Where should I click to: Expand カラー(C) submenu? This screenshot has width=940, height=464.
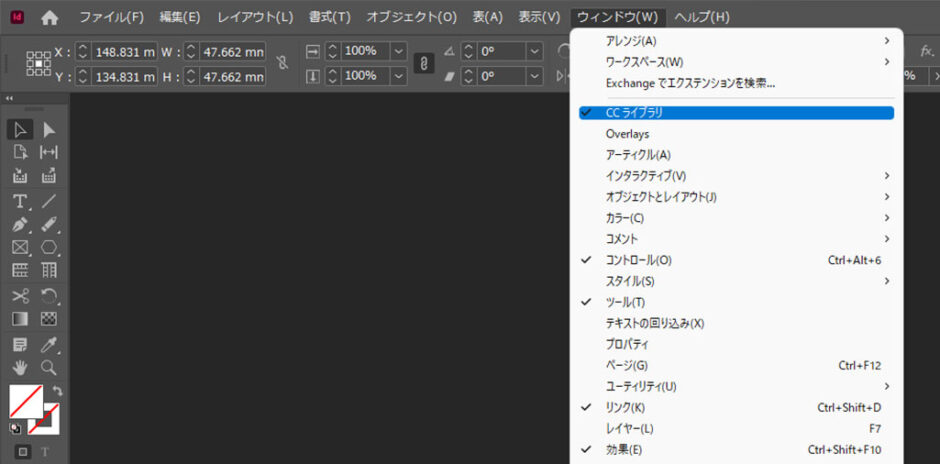click(x=736, y=218)
